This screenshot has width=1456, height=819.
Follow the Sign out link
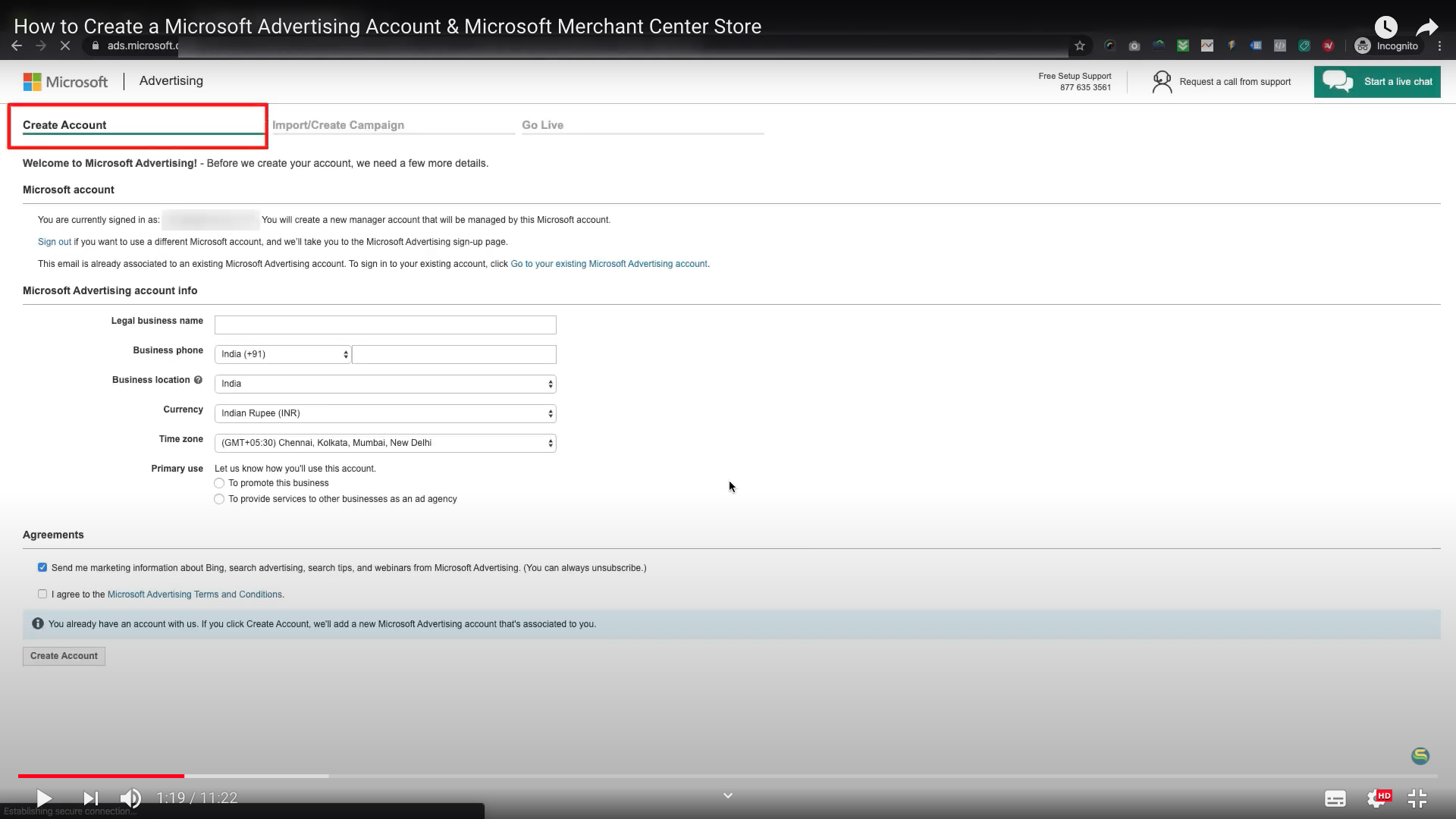53,241
